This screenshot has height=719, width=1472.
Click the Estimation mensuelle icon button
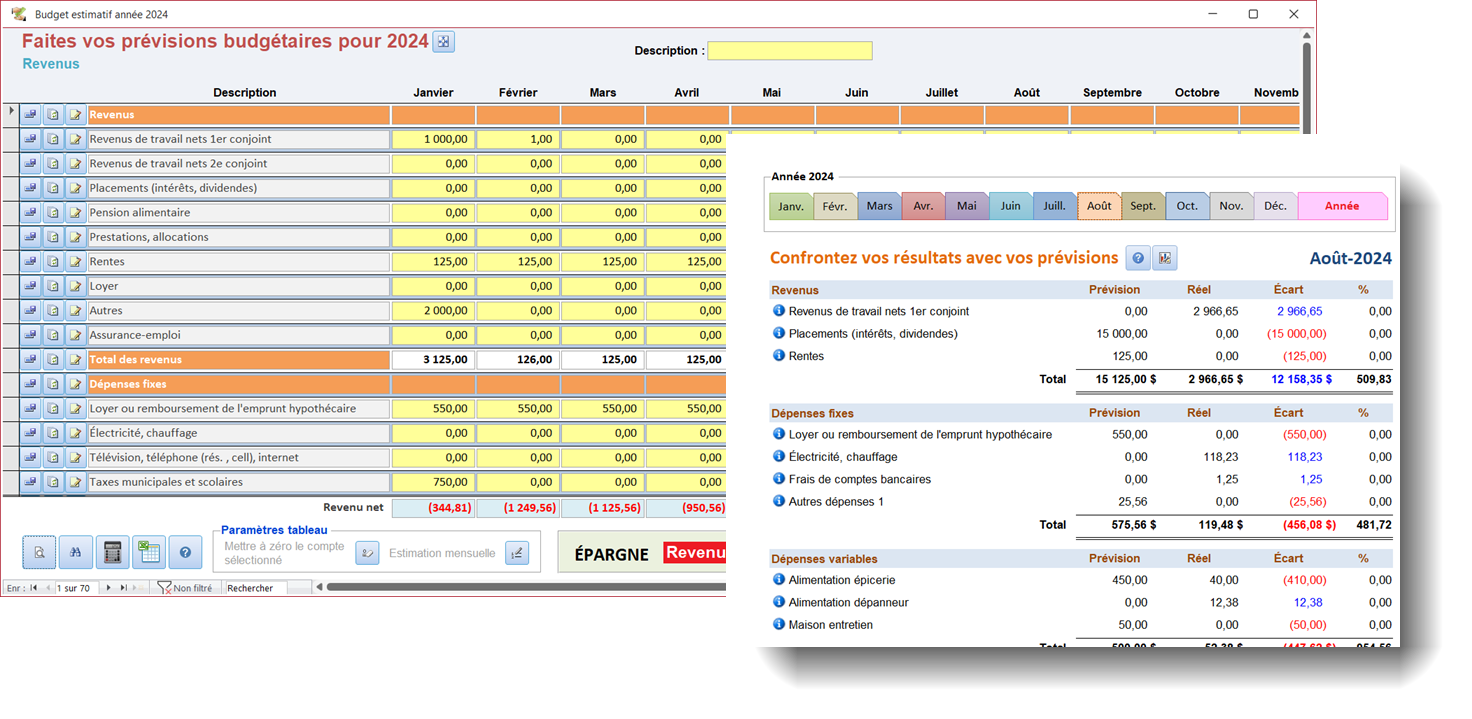pyautogui.click(x=516, y=553)
